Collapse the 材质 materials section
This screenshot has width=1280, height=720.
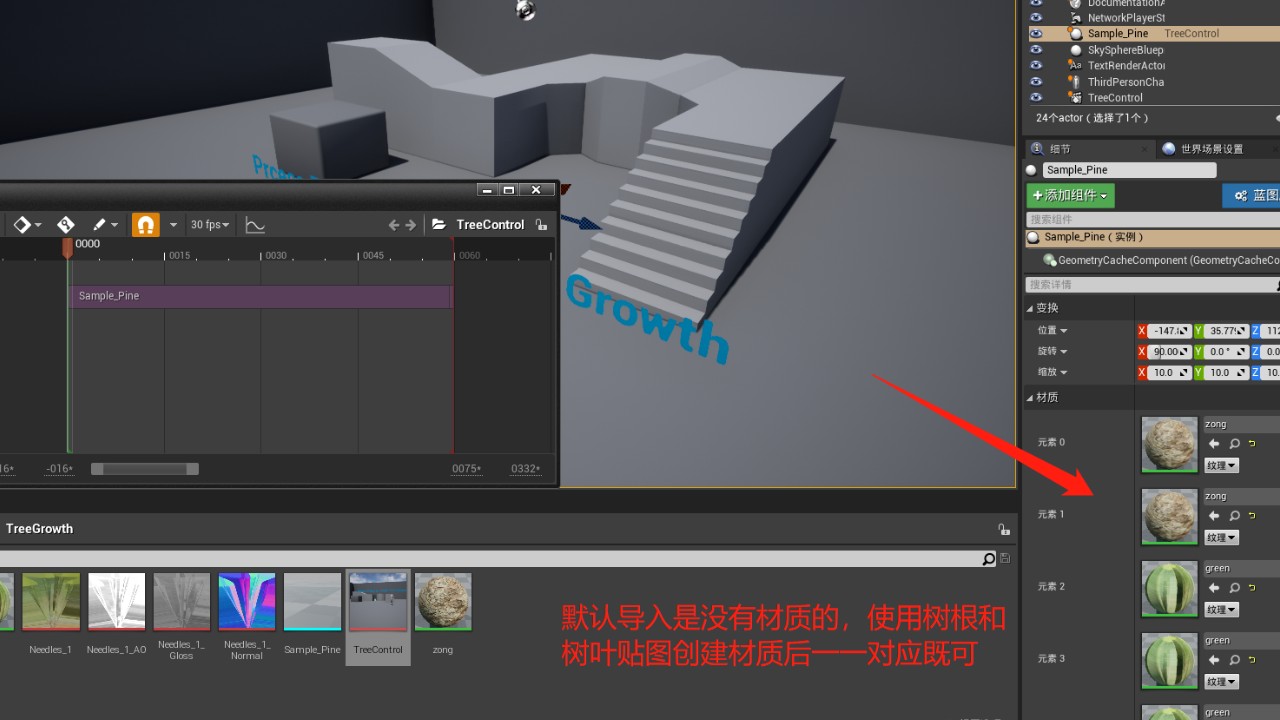pos(1030,397)
